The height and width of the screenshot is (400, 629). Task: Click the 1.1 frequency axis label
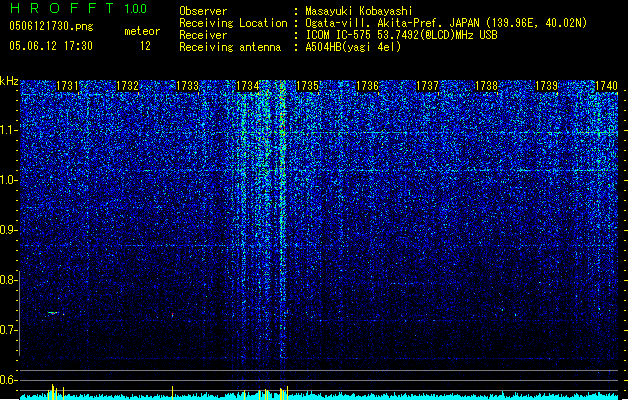(8, 130)
